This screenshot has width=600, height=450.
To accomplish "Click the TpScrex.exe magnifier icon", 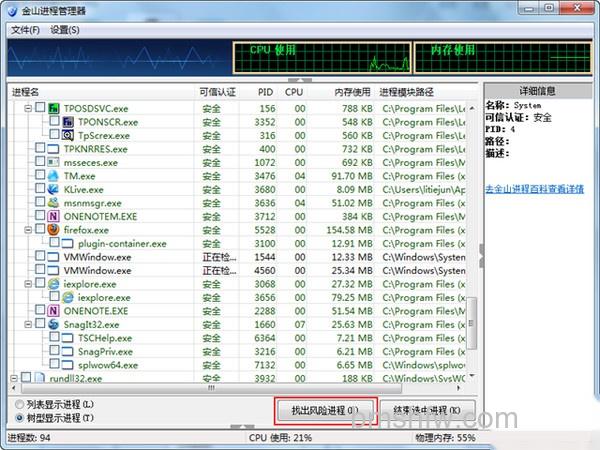I will (68, 135).
